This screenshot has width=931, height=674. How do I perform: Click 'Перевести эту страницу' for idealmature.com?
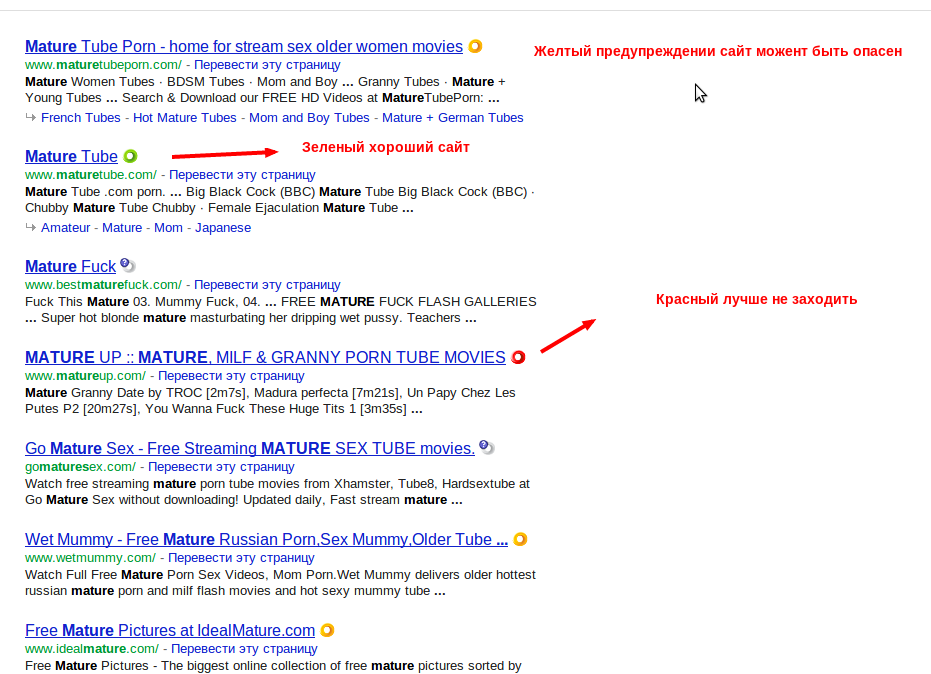(x=244, y=648)
